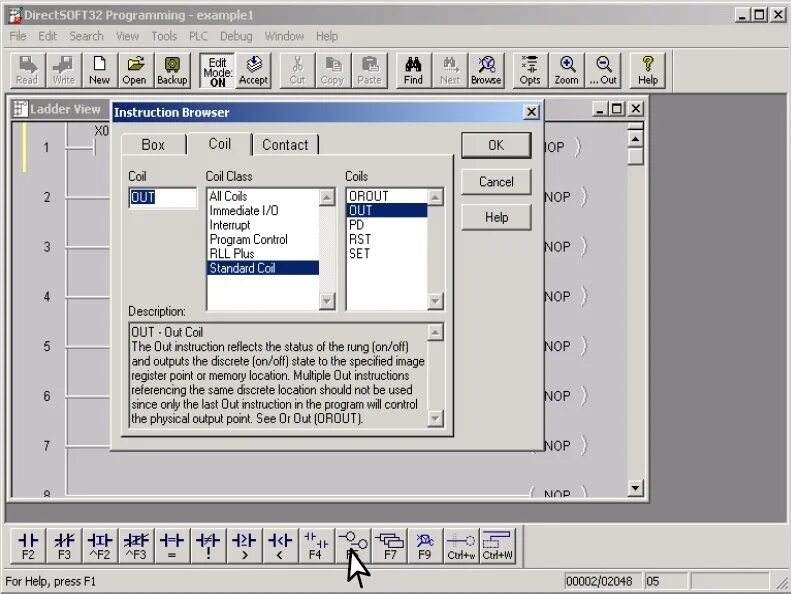Select RST in Coils list
The height and width of the screenshot is (594, 792).
(387, 239)
